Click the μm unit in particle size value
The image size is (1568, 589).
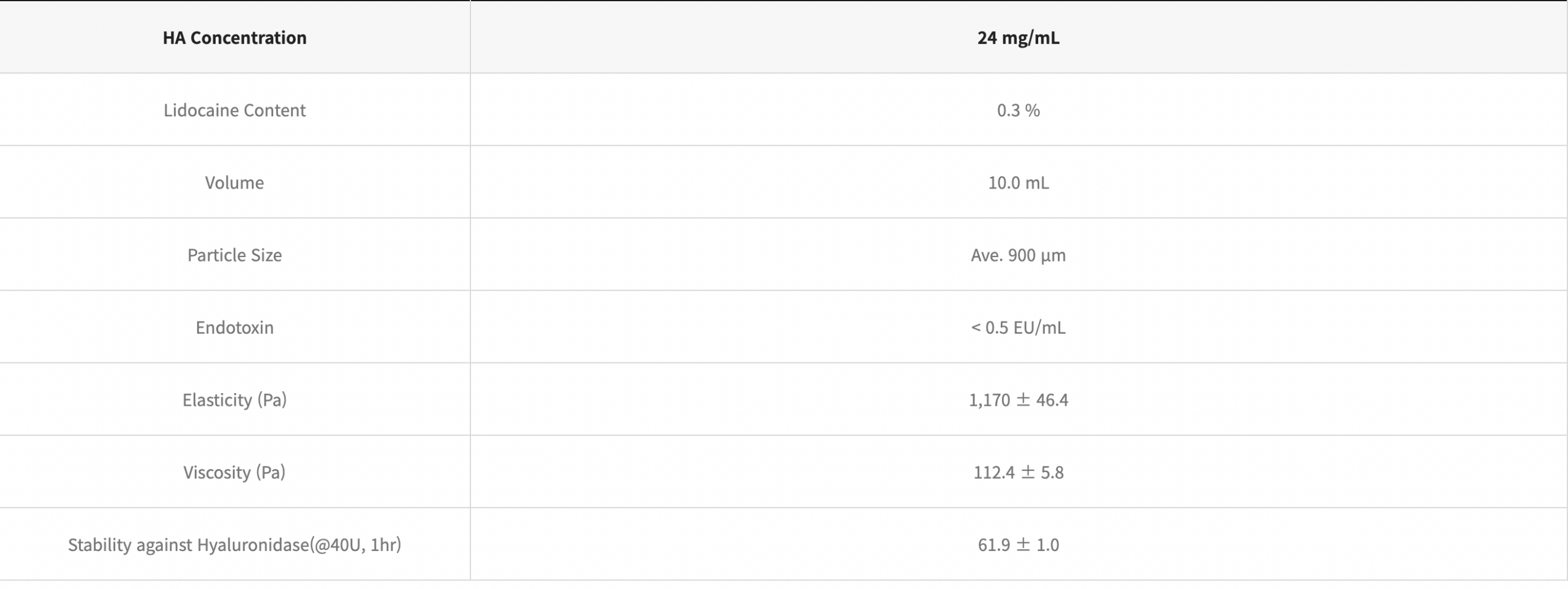1052,255
